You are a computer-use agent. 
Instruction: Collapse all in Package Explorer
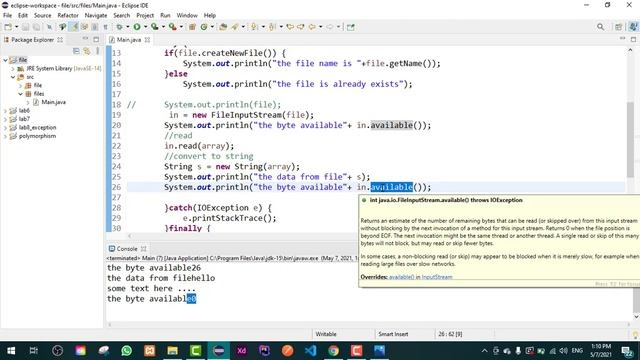point(76,51)
